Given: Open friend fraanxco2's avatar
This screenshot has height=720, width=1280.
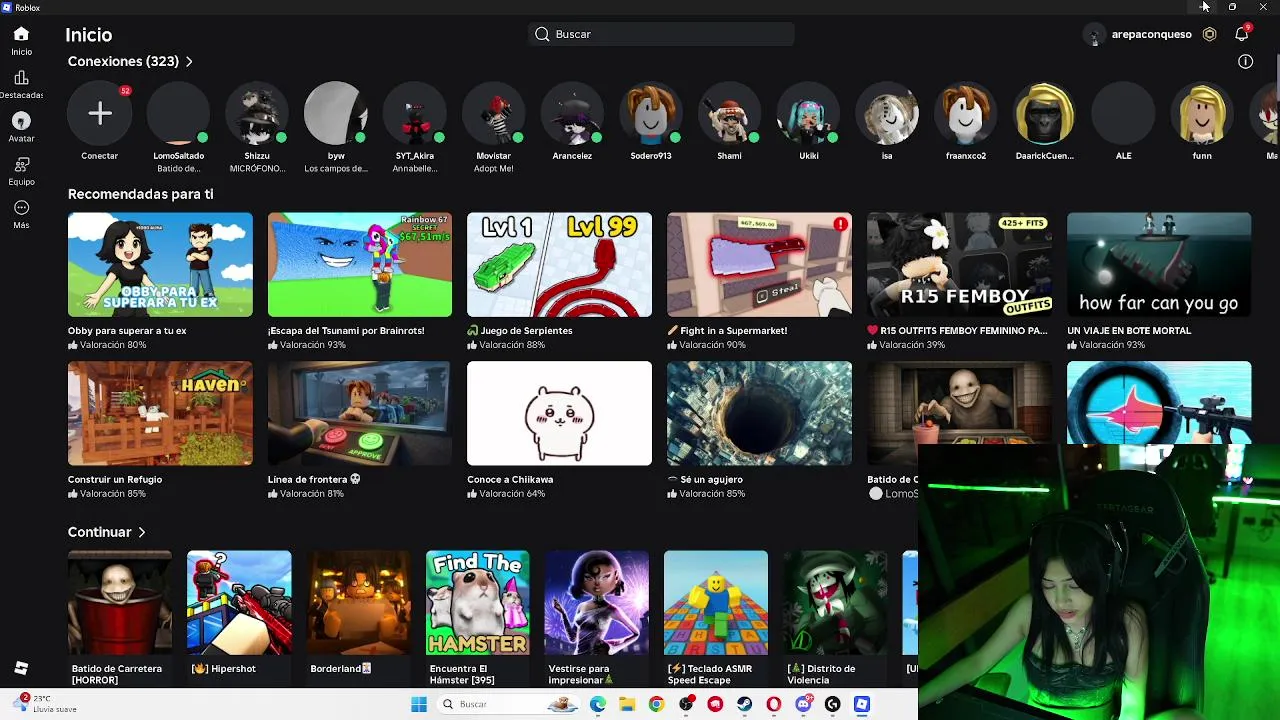Looking at the screenshot, I should point(966,113).
